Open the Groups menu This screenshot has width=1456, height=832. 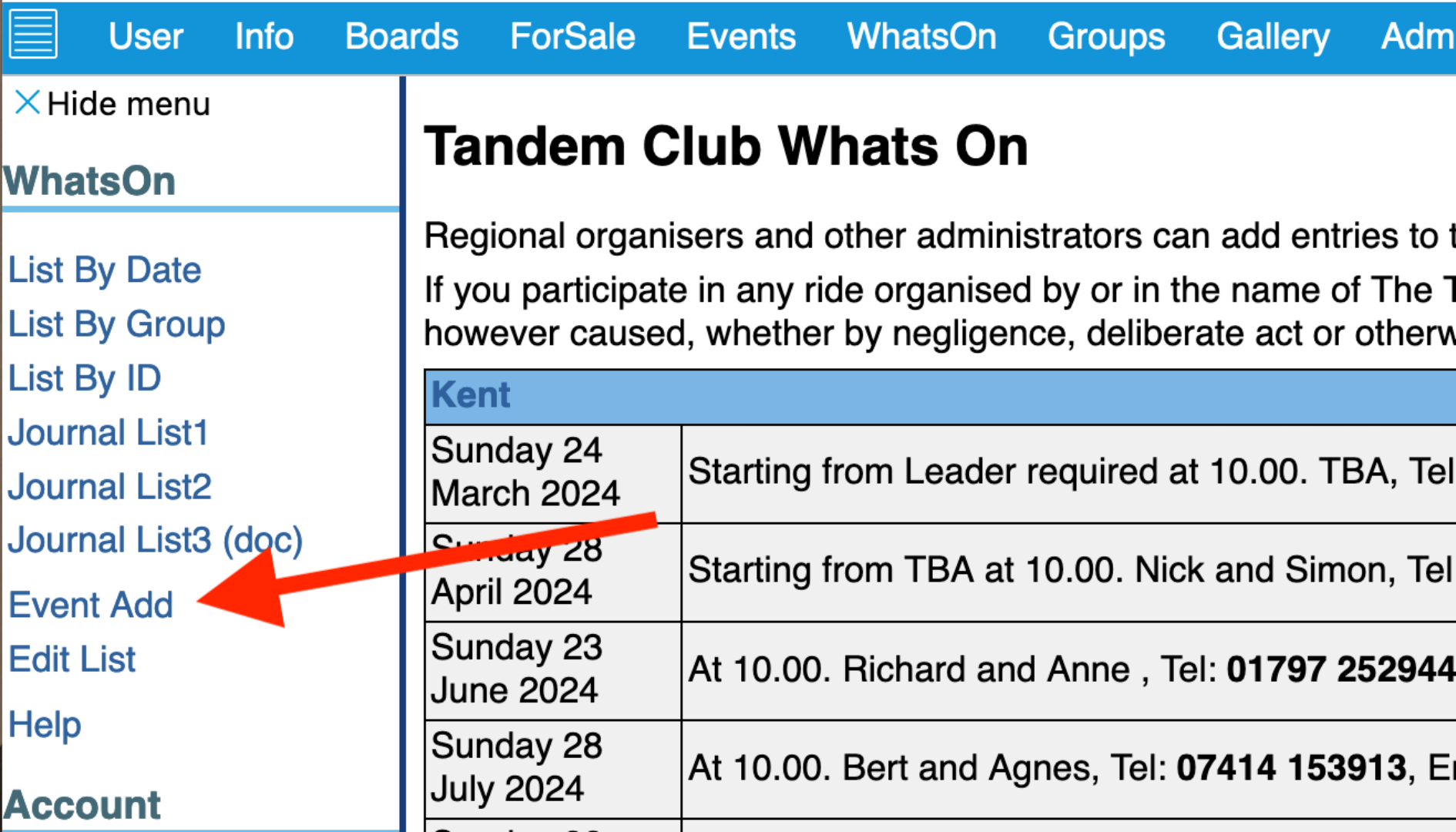(1106, 36)
